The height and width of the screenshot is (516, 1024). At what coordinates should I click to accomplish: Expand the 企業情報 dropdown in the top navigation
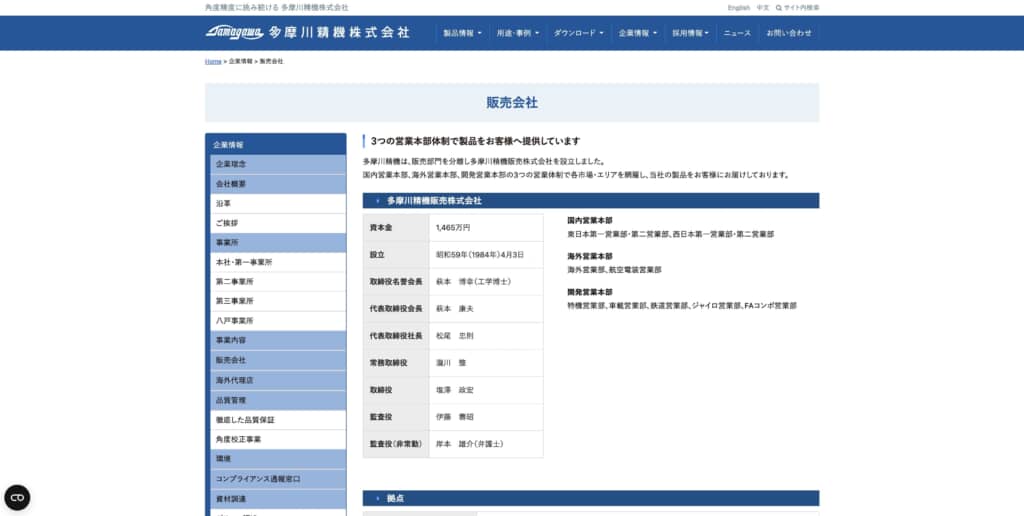pyautogui.click(x=638, y=33)
